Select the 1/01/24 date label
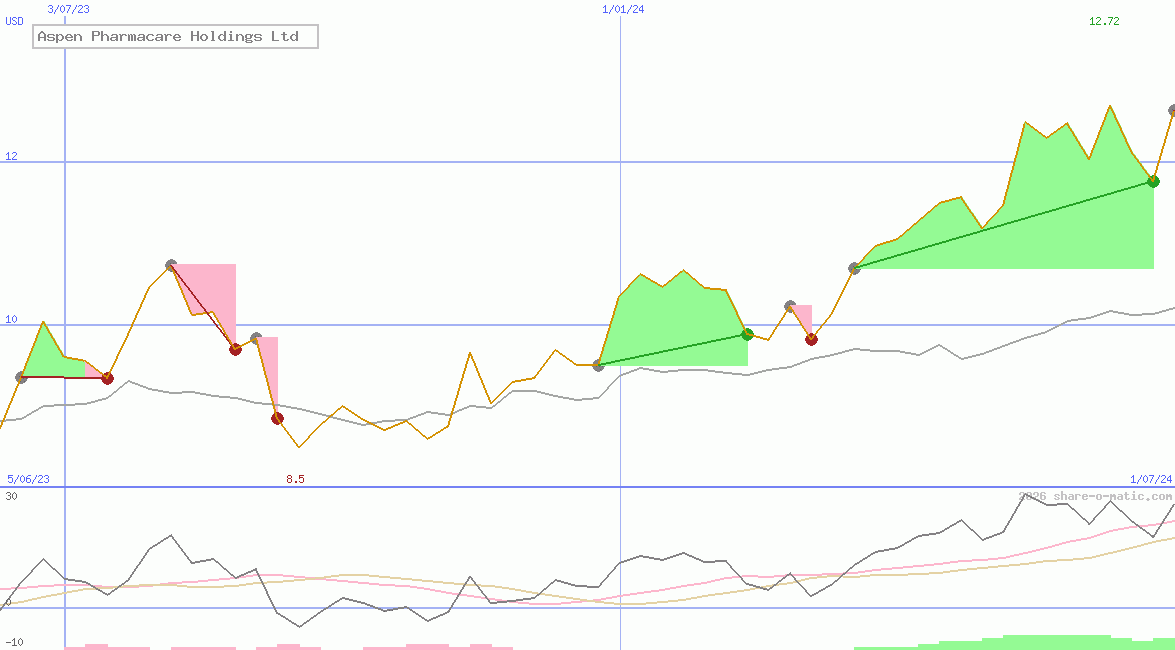1175x650 pixels. 623,9
